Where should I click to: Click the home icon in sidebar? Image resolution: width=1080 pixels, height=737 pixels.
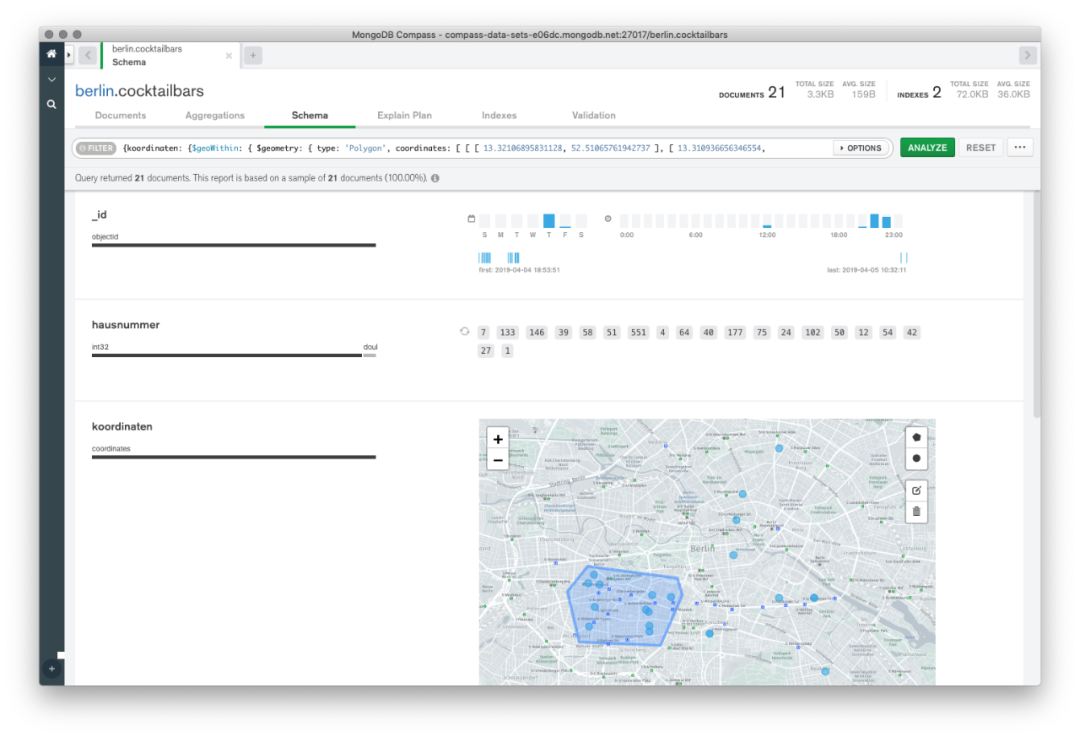click(x=52, y=54)
